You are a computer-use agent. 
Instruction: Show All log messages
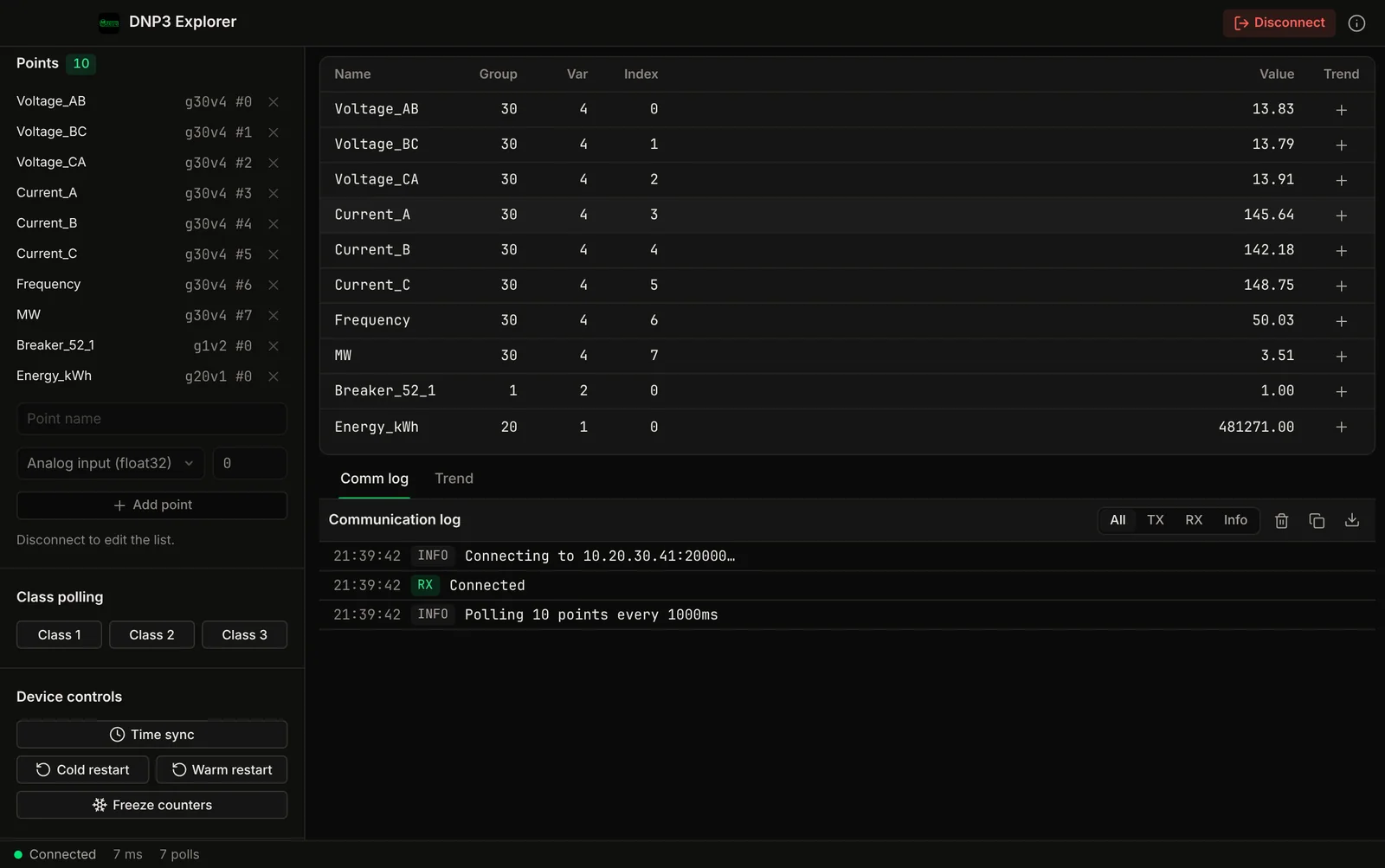(1118, 520)
